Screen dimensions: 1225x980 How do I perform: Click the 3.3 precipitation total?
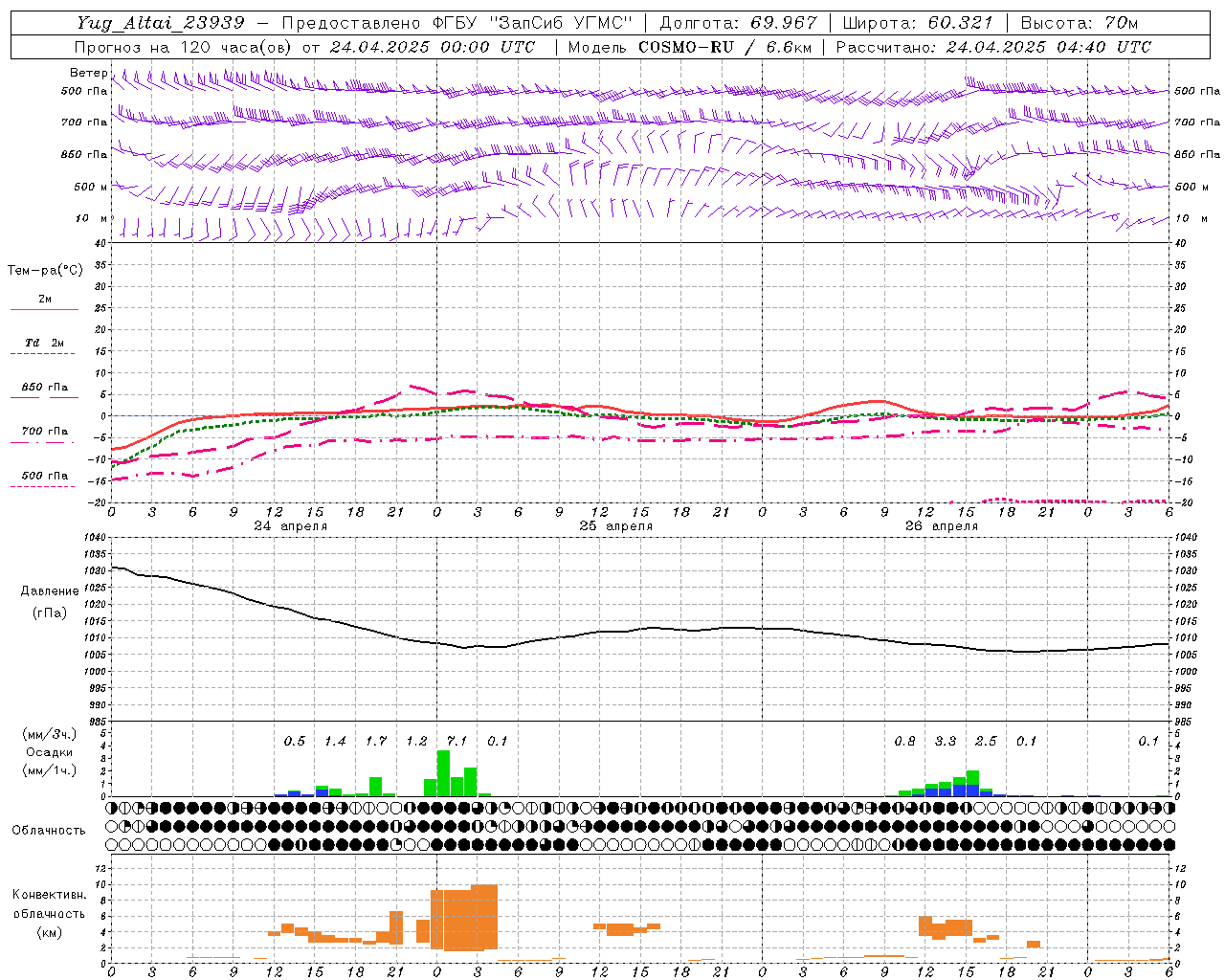pos(945,741)
